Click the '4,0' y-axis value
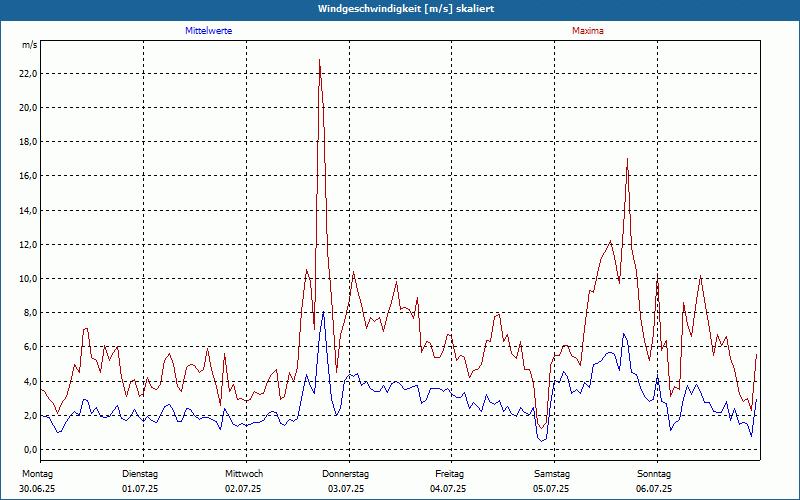800x500 pixels. point(30,382)
